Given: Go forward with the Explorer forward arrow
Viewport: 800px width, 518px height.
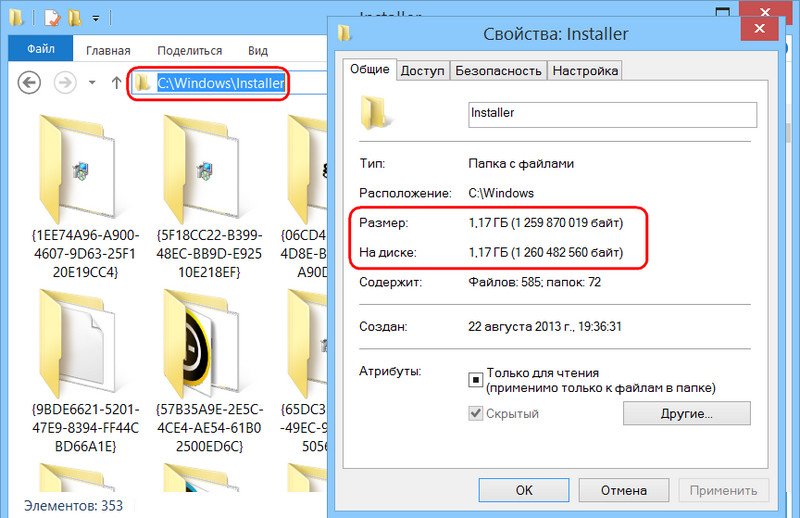Looking at the screenshot, I should pyautogui.click(x=65, y=83).
